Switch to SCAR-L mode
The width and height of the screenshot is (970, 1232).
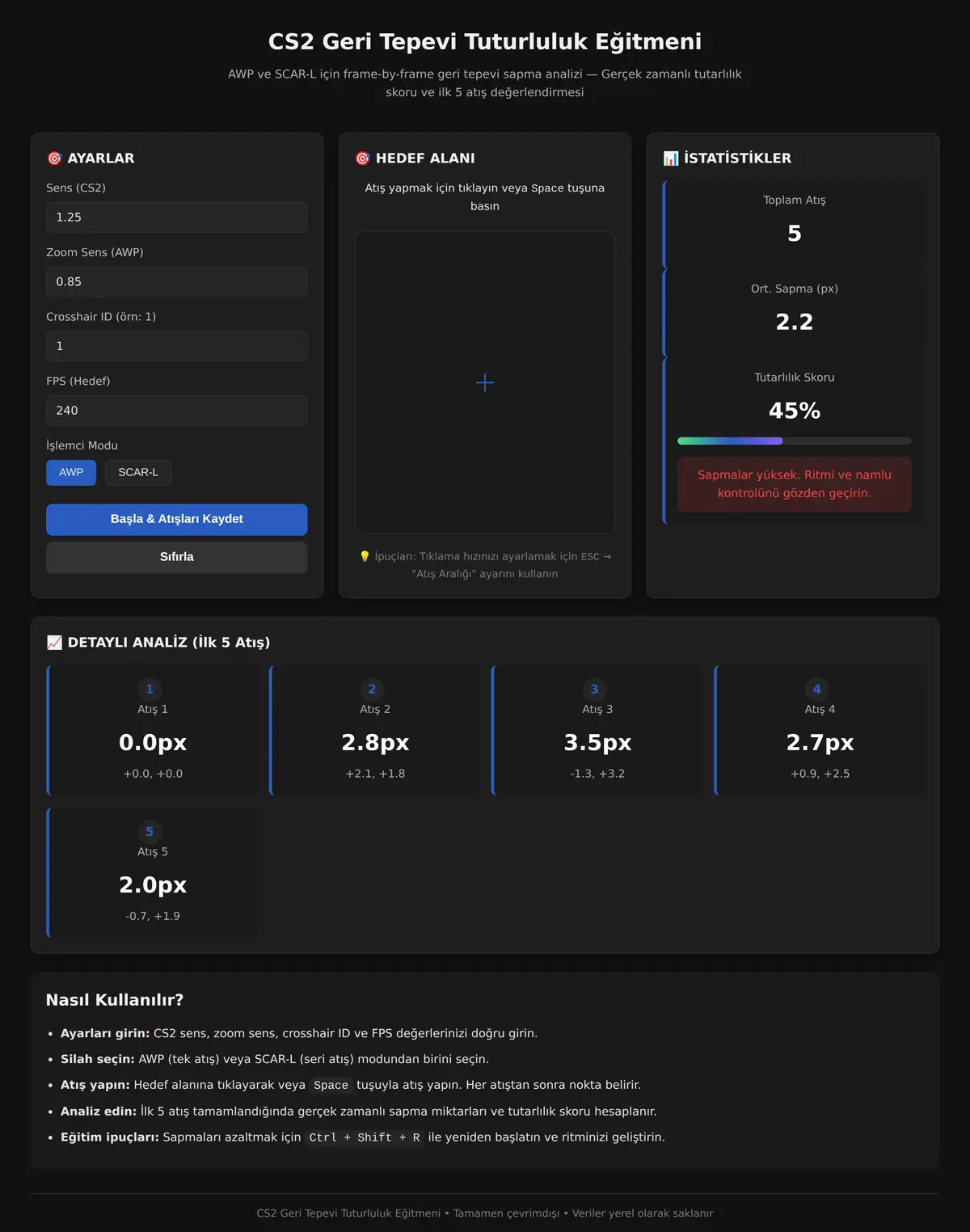click(138, 473)
